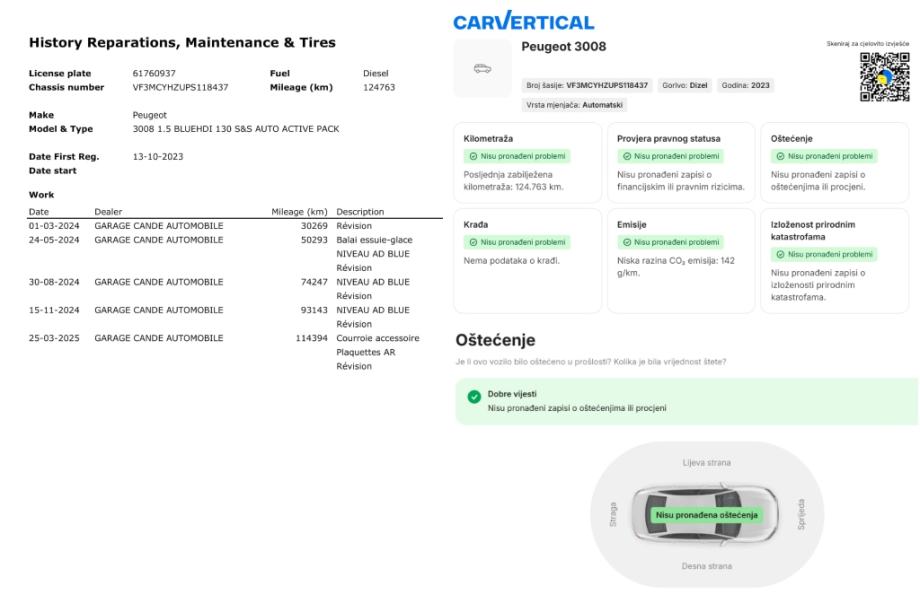Click the Emisije card title

coord(631,224)
